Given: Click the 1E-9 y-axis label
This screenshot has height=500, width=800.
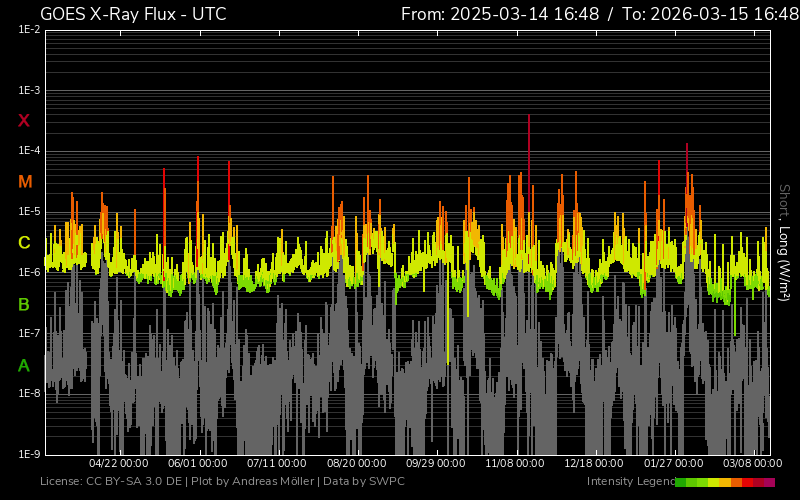Looking at the screenshot, I should (x=29, y=455).
